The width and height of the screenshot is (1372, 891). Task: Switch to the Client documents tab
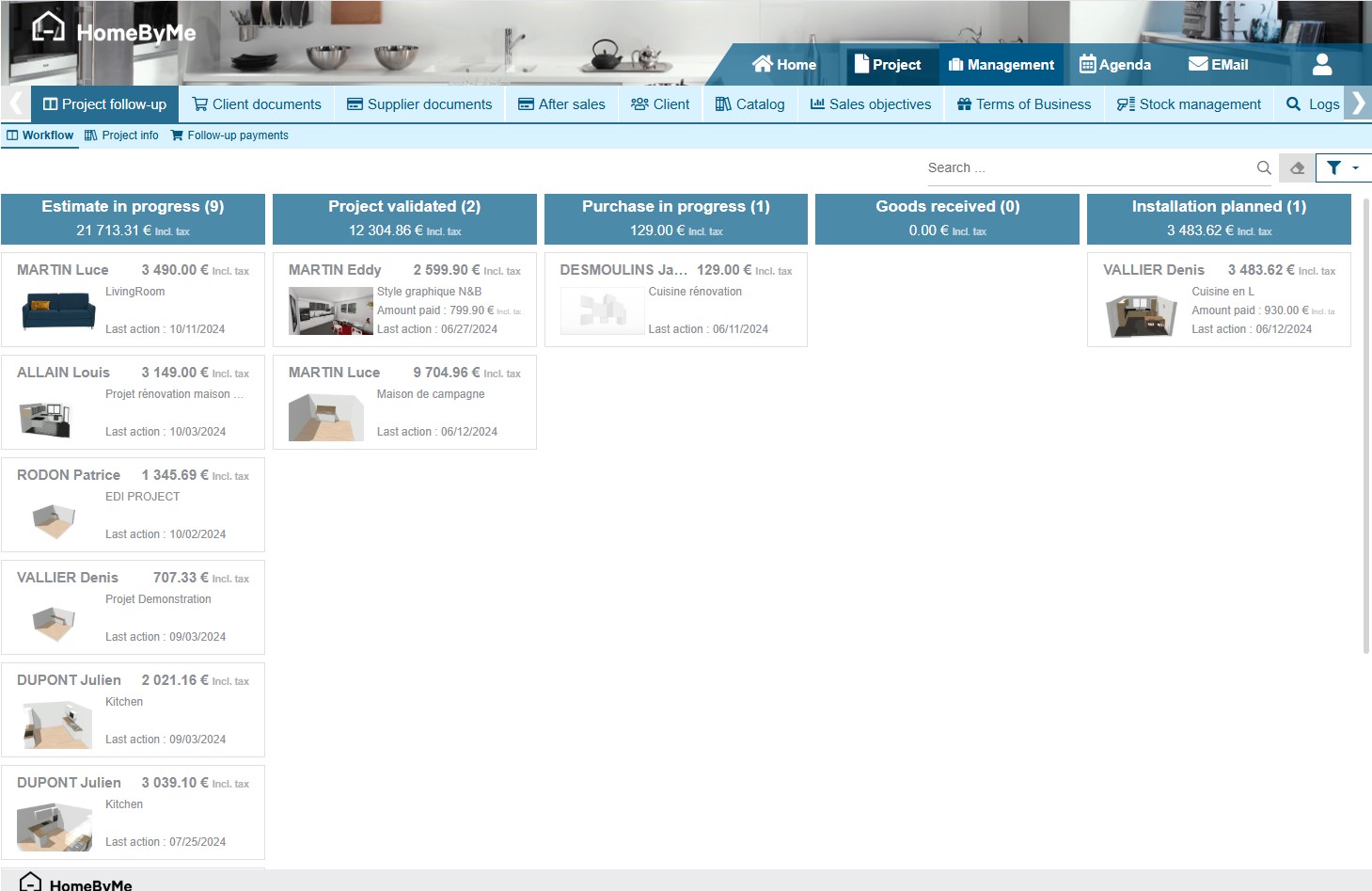coord(257,104)
